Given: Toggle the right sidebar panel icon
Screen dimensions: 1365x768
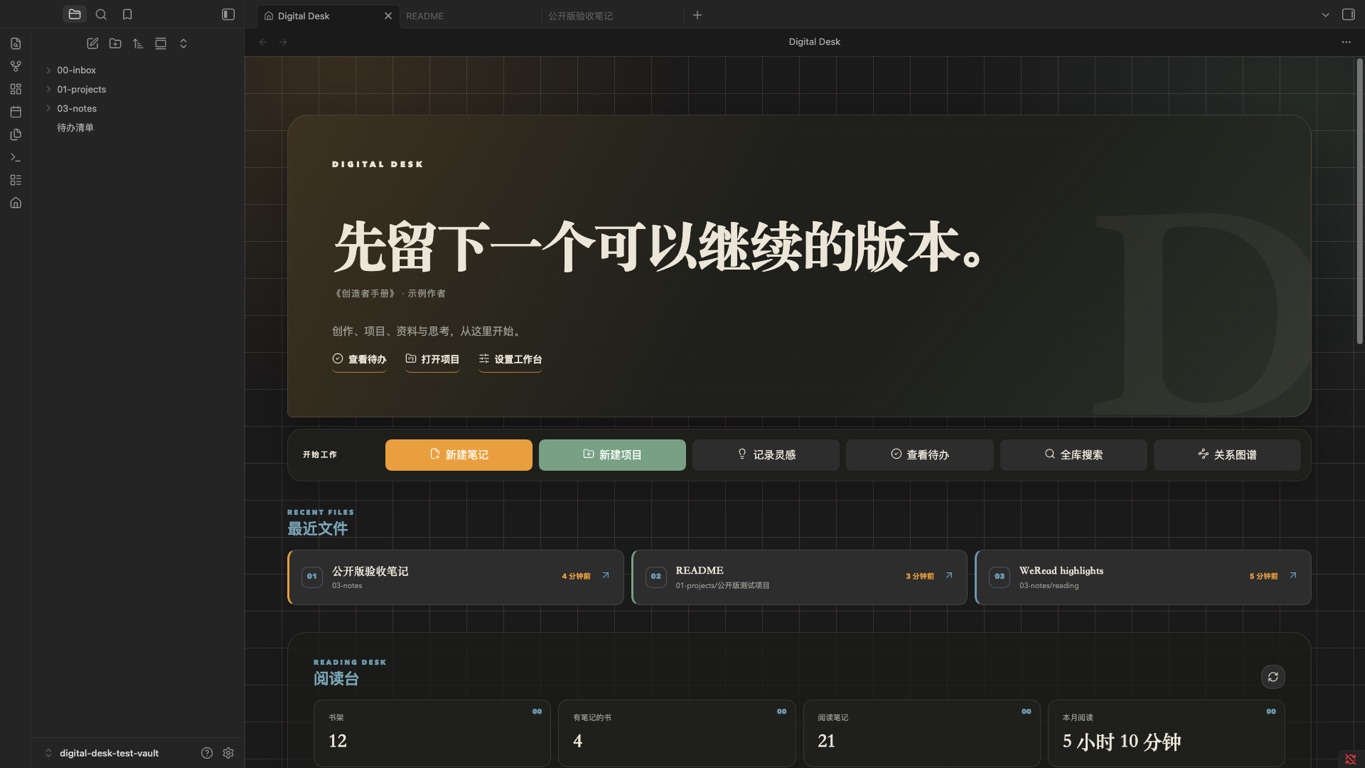Looking at the screenshot, I should [x=1348, y=15].
